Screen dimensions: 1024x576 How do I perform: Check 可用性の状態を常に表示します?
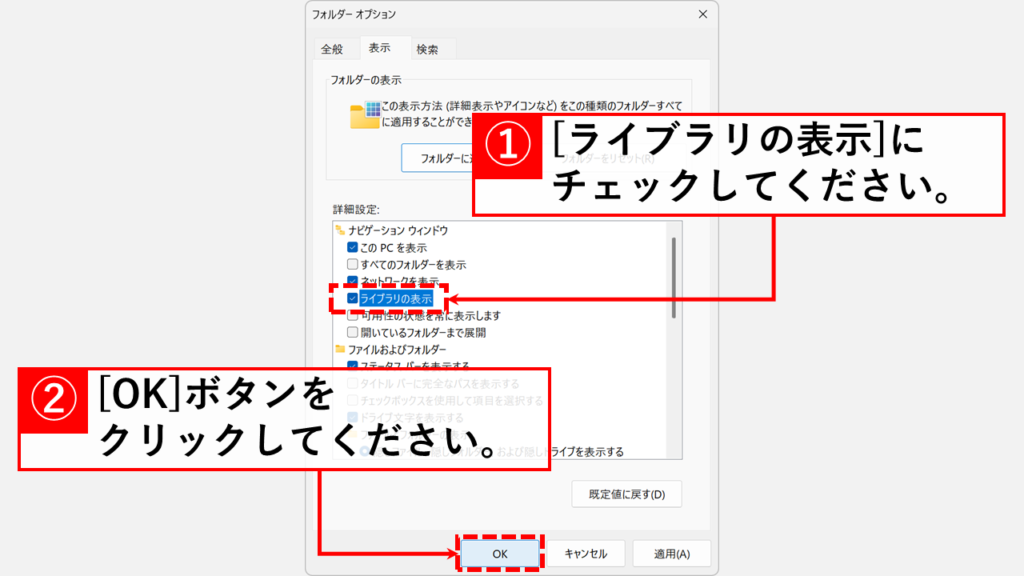(x=353, y=316)
